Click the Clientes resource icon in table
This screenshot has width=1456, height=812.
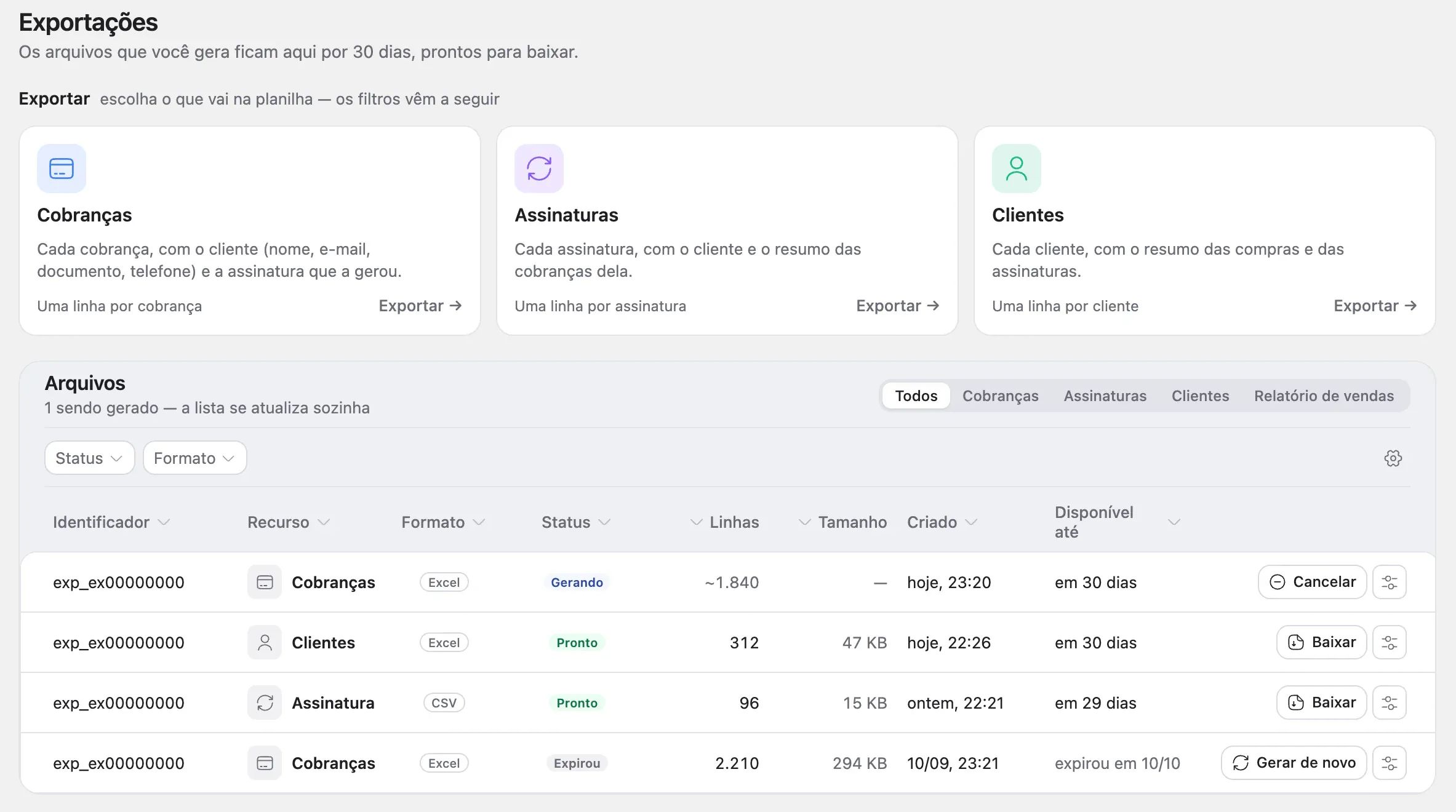[265, 642]
